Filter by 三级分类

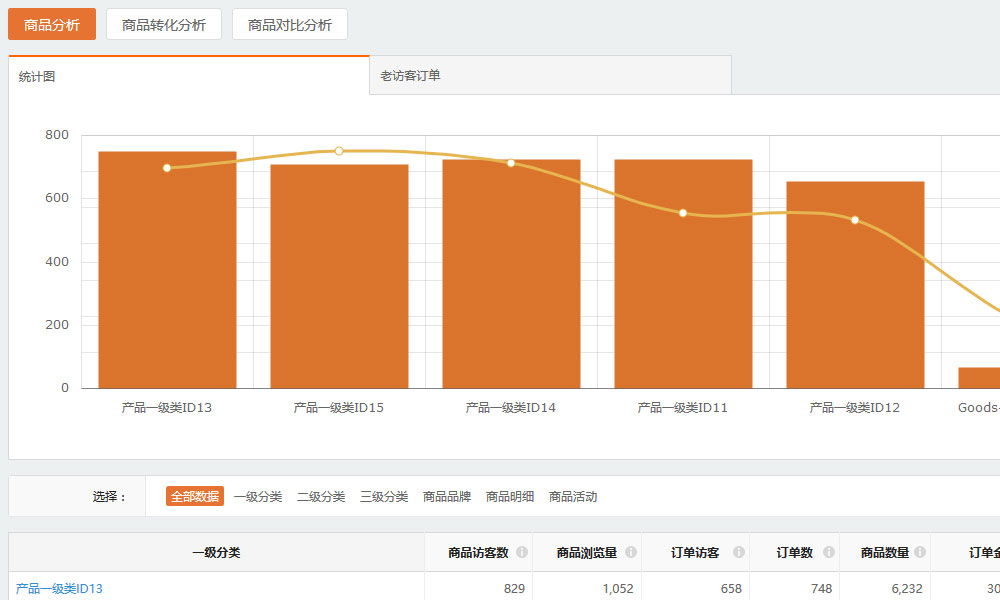(384, 496)
